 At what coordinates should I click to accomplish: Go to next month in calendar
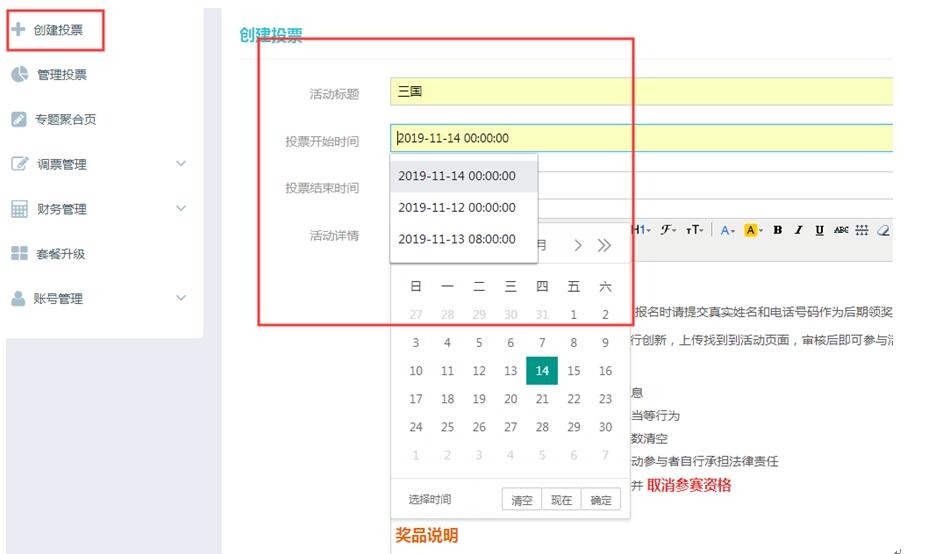(578, 245)
